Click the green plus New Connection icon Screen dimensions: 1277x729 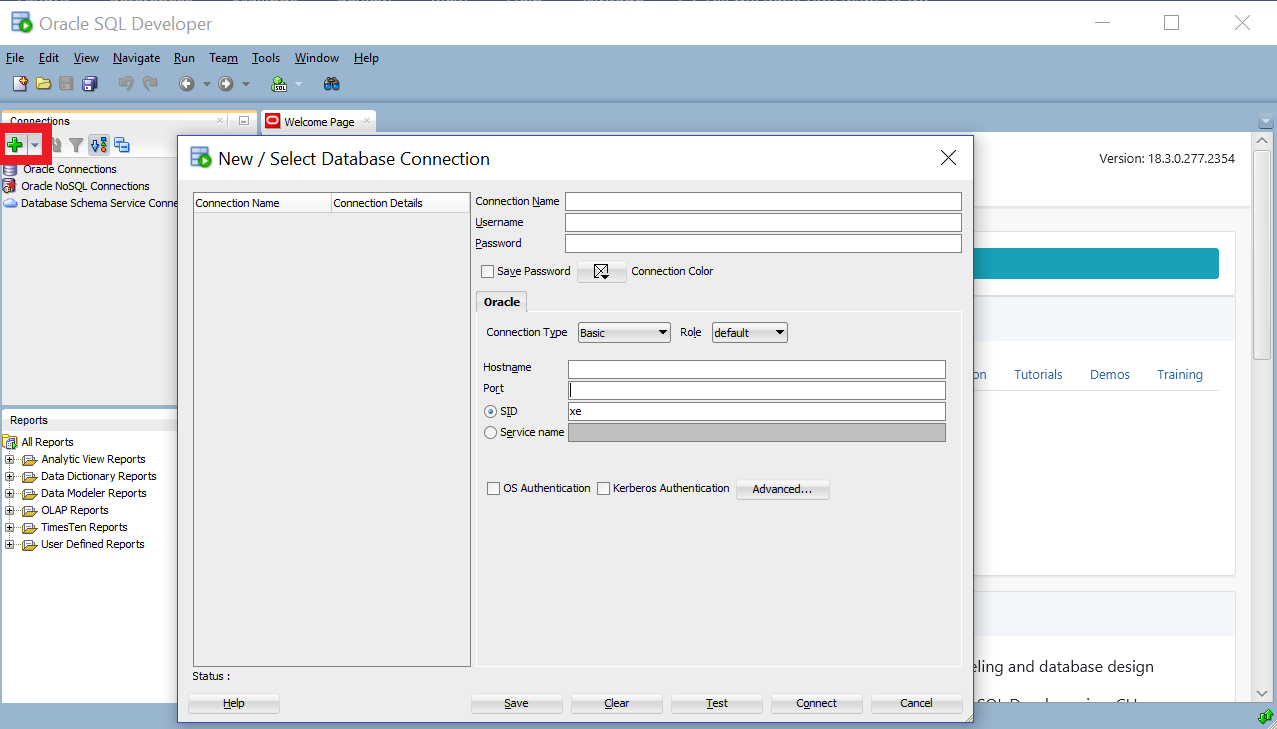point(14,145)
